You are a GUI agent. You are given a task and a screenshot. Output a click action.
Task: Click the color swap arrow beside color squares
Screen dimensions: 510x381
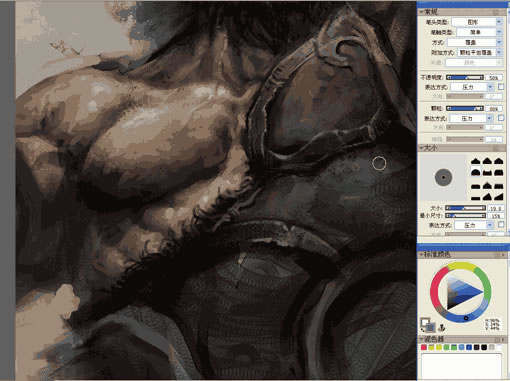(423, 330)
